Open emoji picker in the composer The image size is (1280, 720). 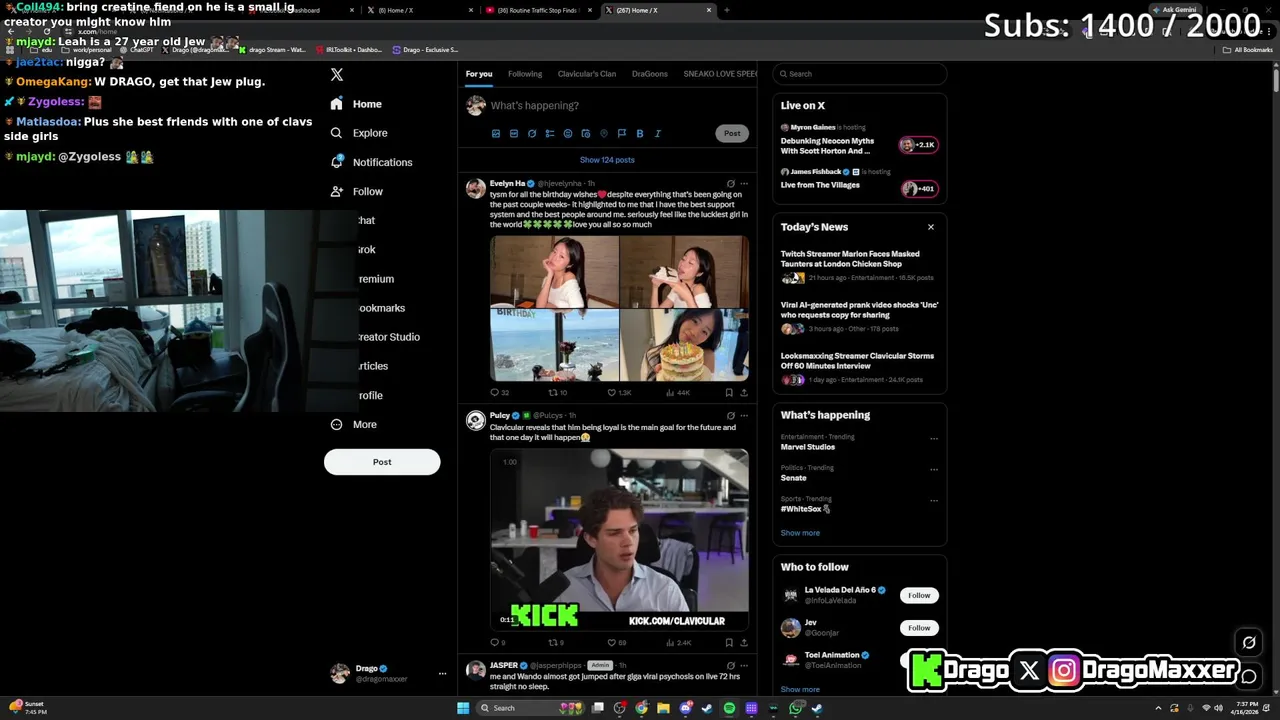pos(568,133)
